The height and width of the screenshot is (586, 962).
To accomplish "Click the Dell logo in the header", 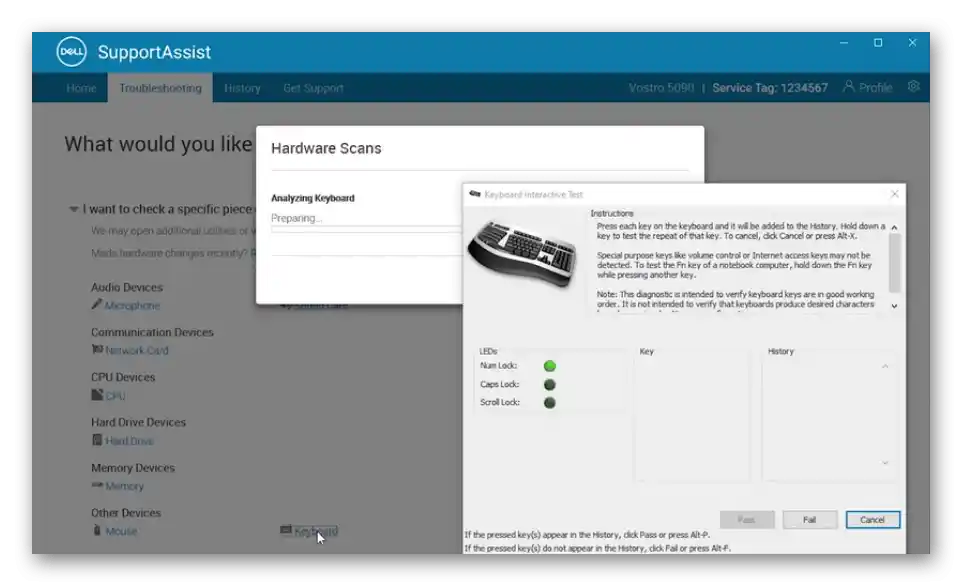I will 71,52.
